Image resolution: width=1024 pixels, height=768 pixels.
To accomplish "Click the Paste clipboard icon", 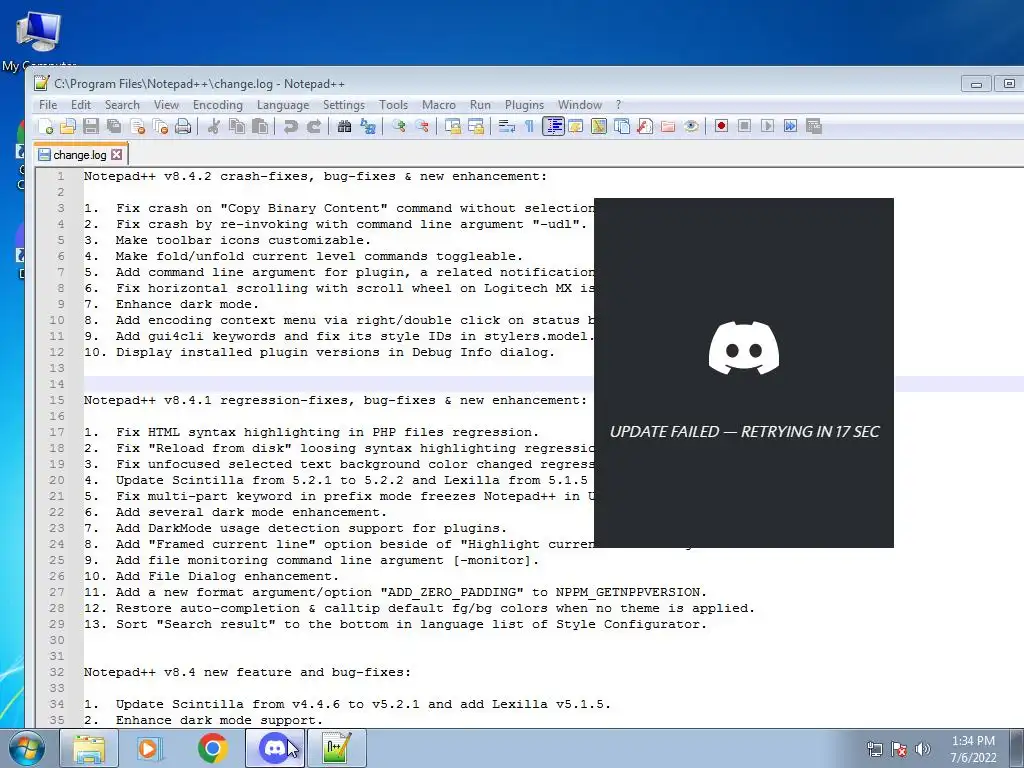I will 260,126.
